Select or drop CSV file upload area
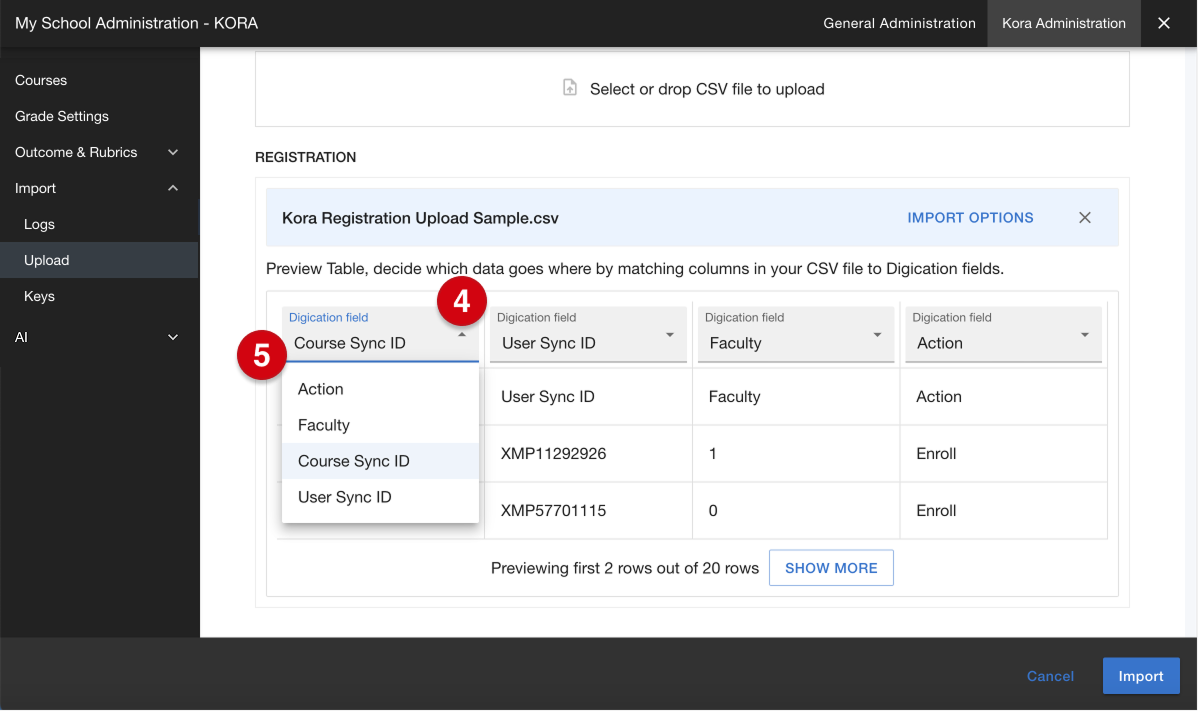The image size is (1200, 711). [x=692, y=89]
